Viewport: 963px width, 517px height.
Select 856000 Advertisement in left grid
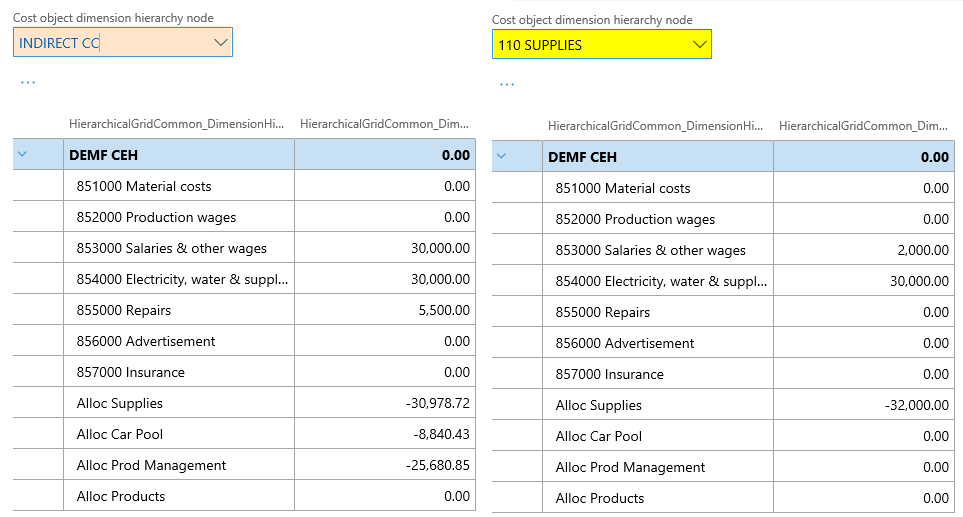[x=146, y=341]
